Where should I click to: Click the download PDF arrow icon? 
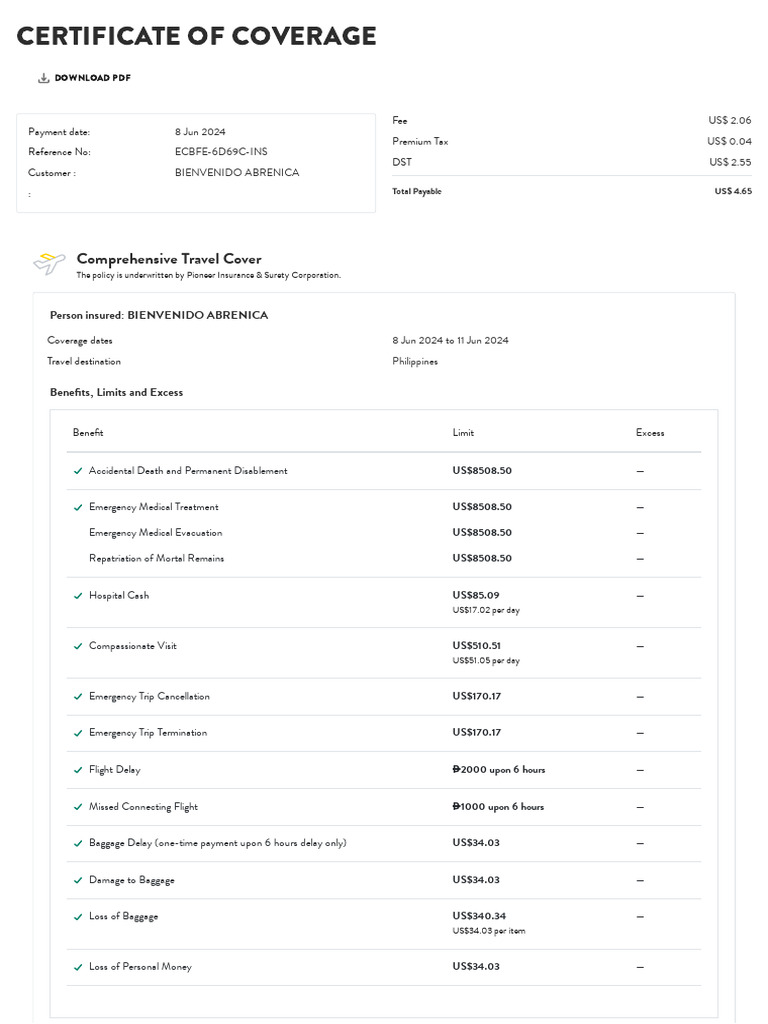point(43,78)
